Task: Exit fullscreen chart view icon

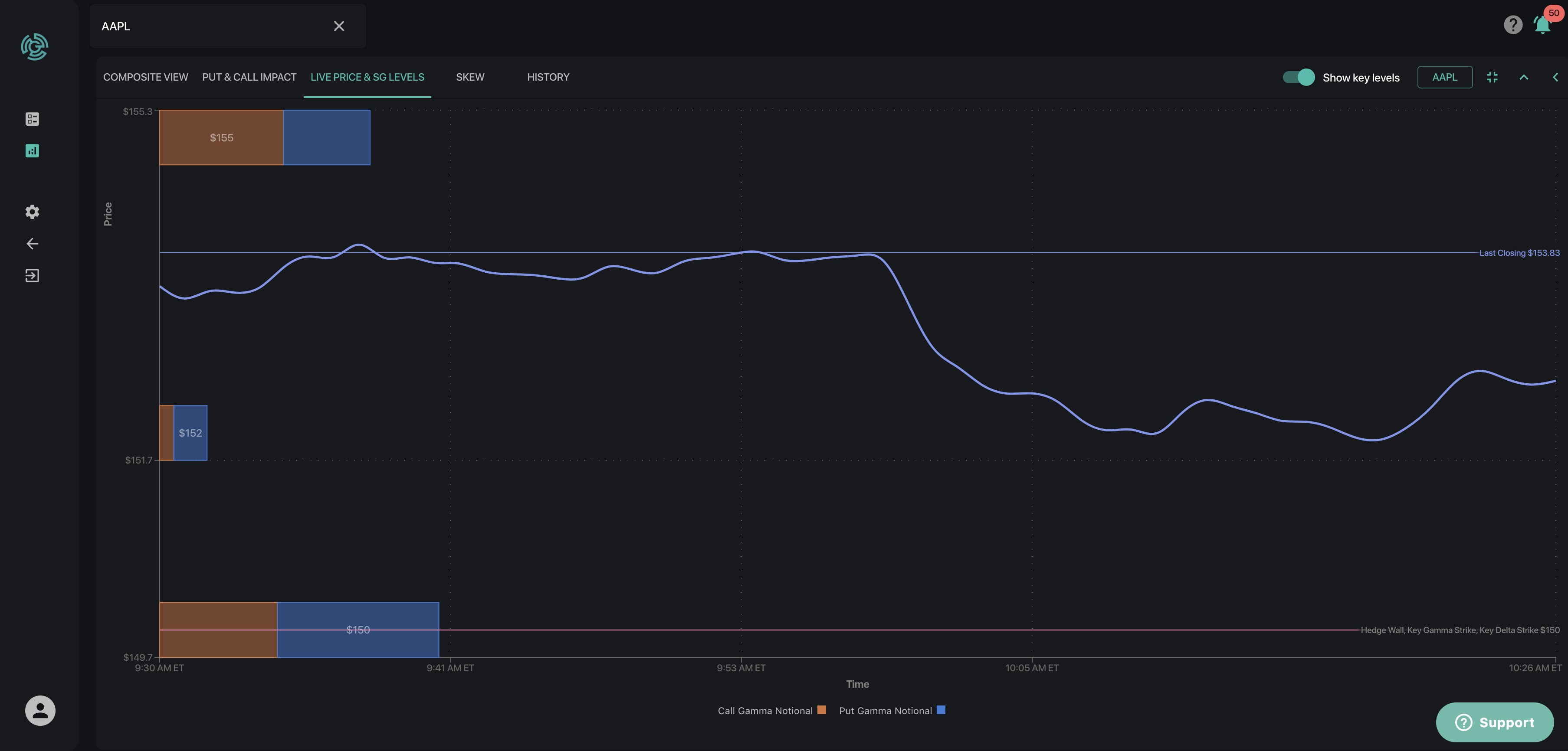Action: [x=1492, y=77]
